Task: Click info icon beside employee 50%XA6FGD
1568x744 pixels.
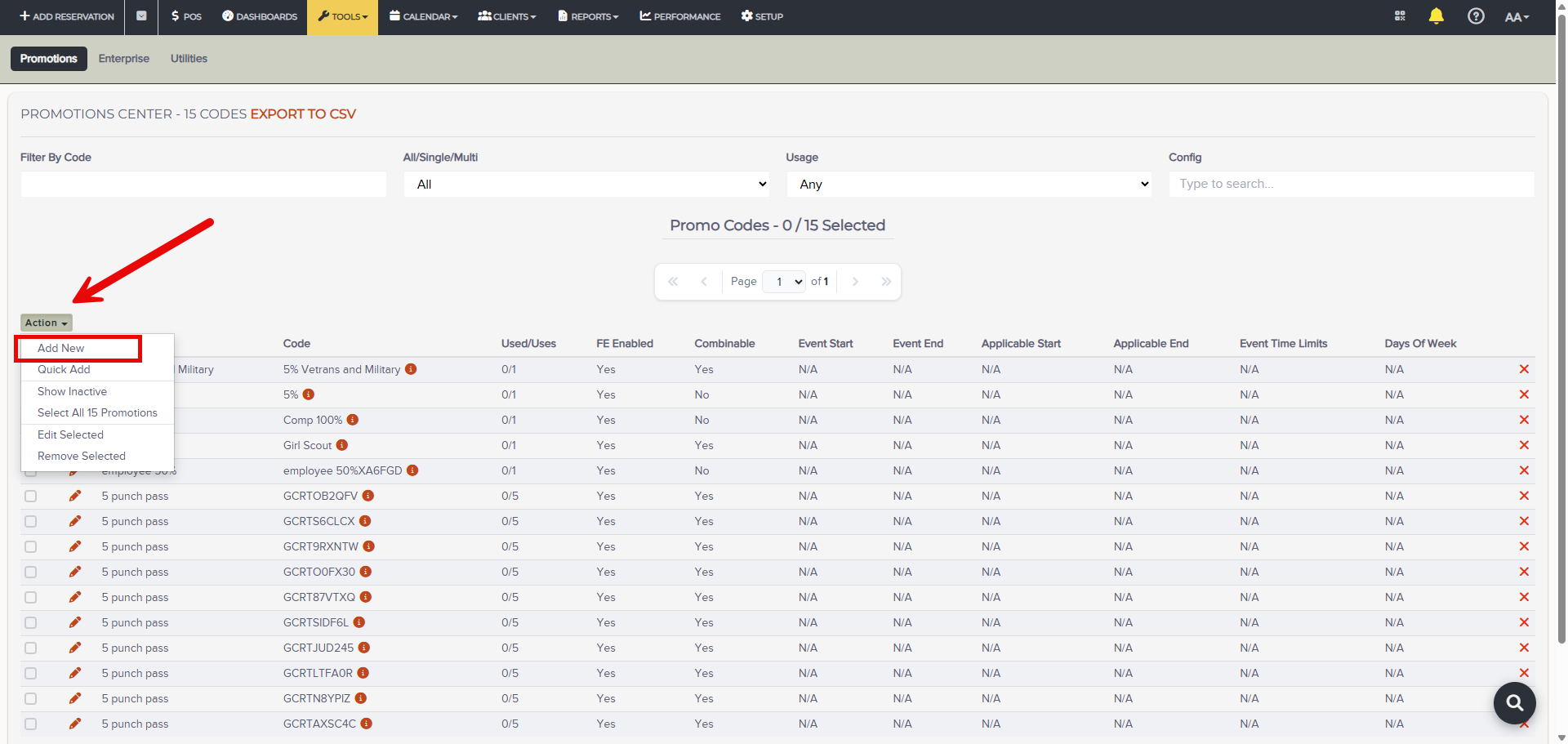Action: [412, 470]
